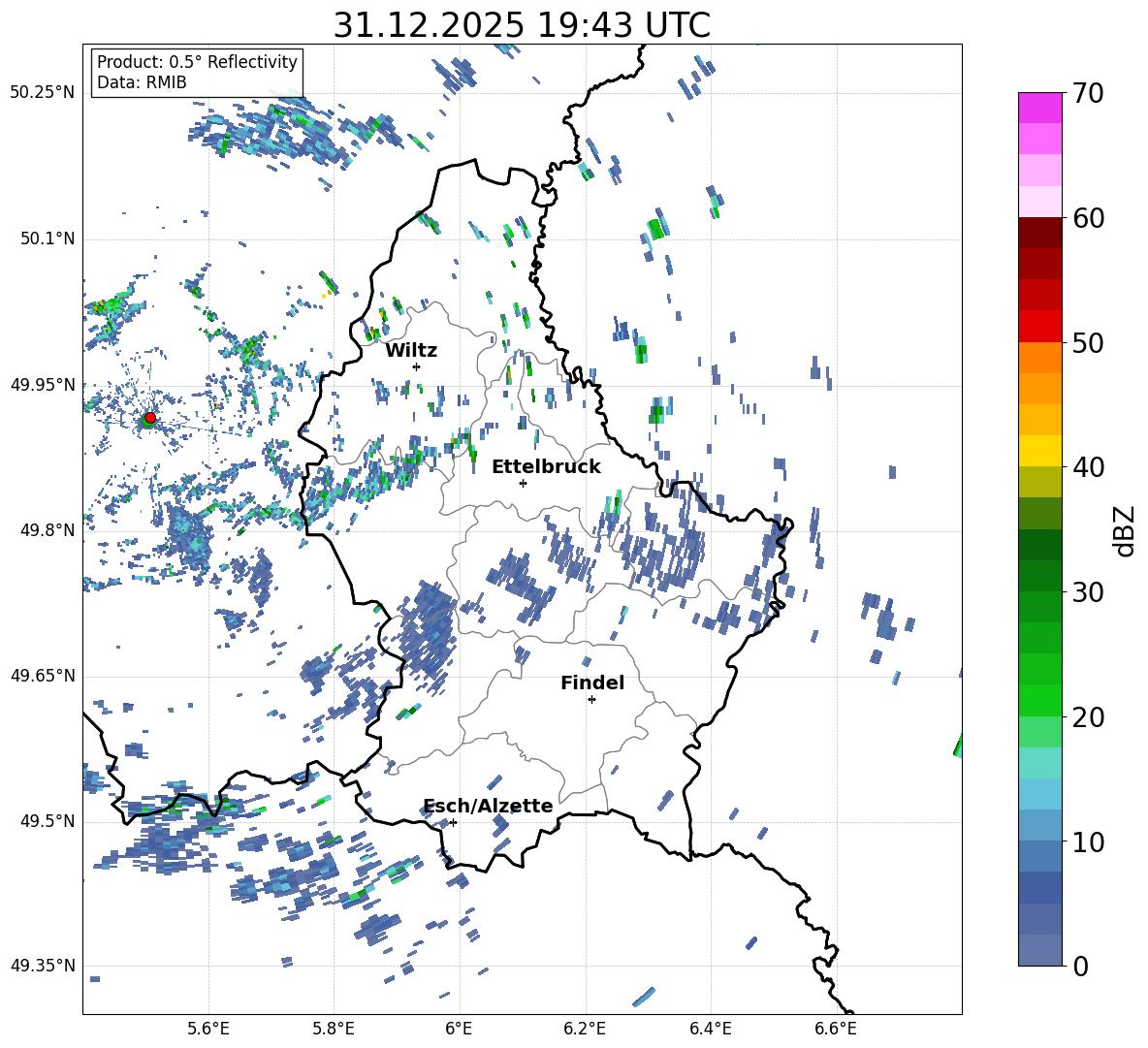
Task: Pick the bright red colorbar swatch above the 50 tick
Action: coord(1040,327)
